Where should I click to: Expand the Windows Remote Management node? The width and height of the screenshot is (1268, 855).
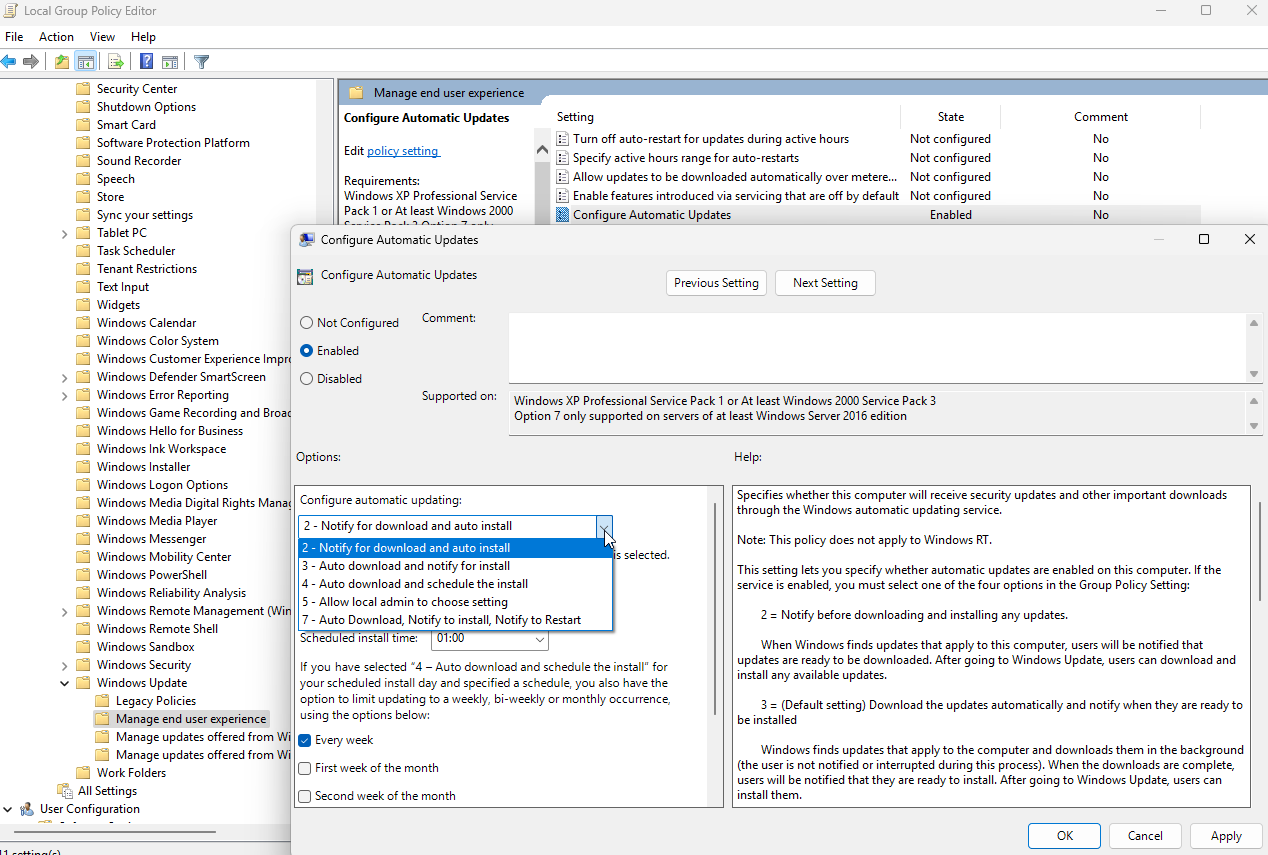(65, 611)
